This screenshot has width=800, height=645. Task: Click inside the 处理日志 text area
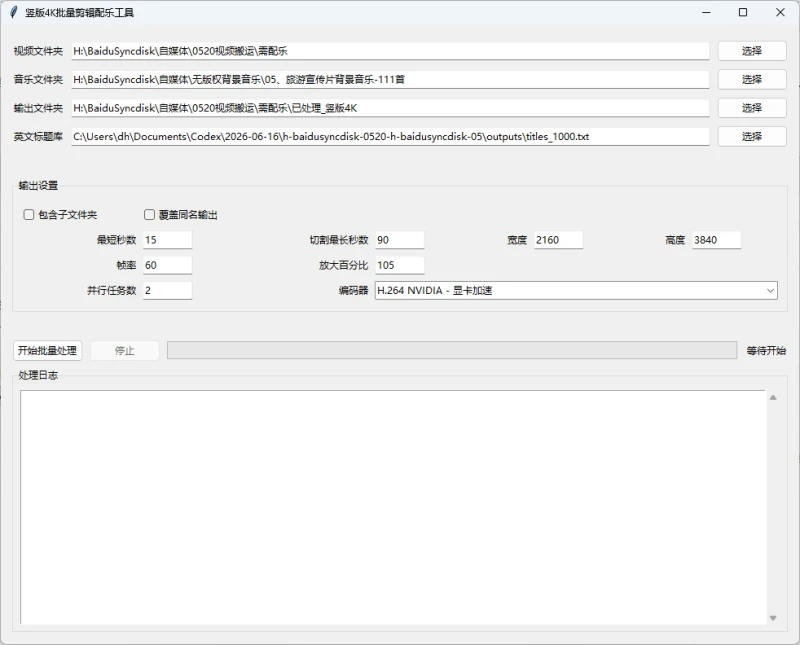tap(393, 507)
